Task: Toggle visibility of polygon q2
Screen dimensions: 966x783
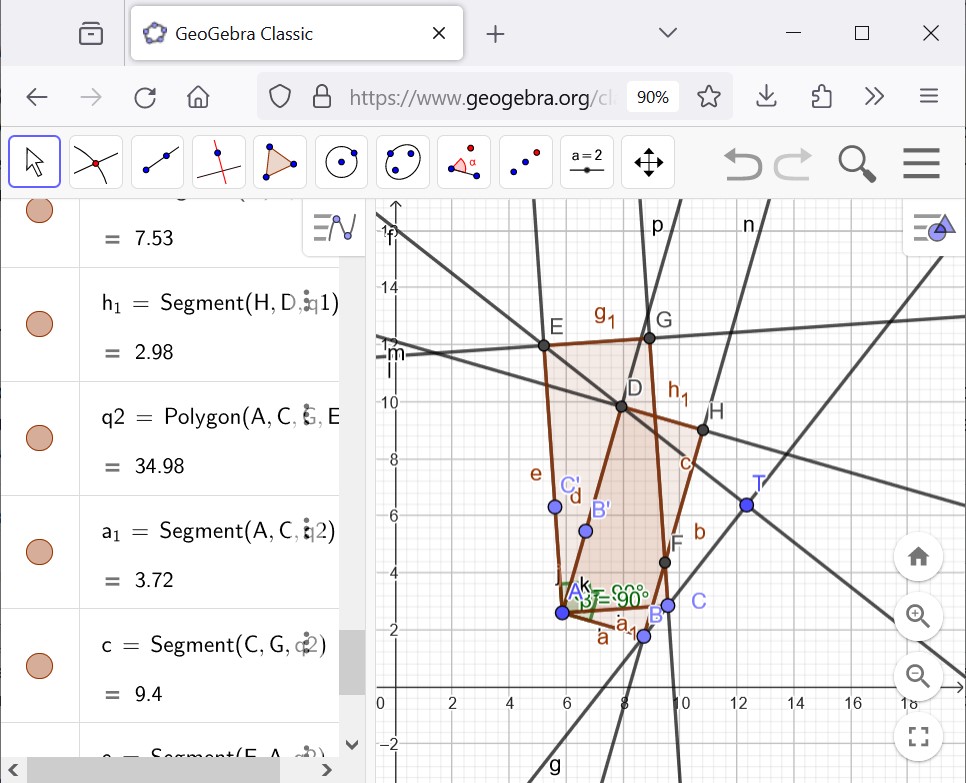Action: coord(39,437)
